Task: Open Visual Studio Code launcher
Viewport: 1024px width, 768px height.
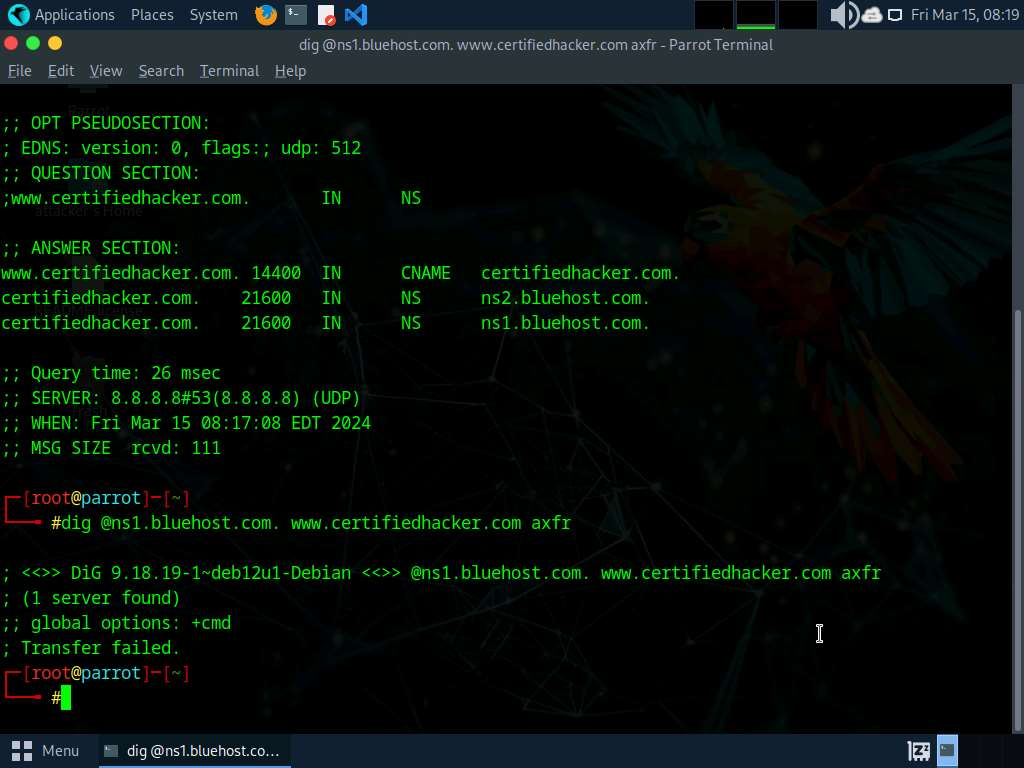Action: (355, 15)
